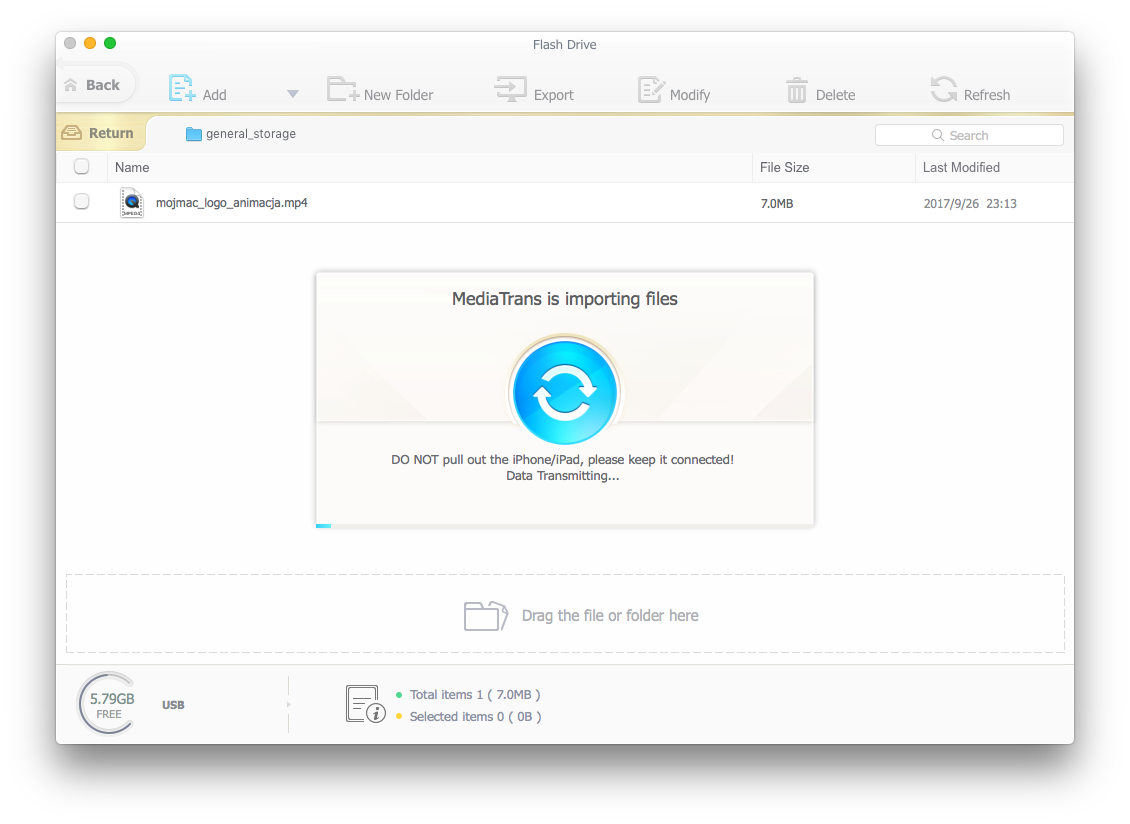Toggle the select-all checkbox in header

(x=81, y=167)
